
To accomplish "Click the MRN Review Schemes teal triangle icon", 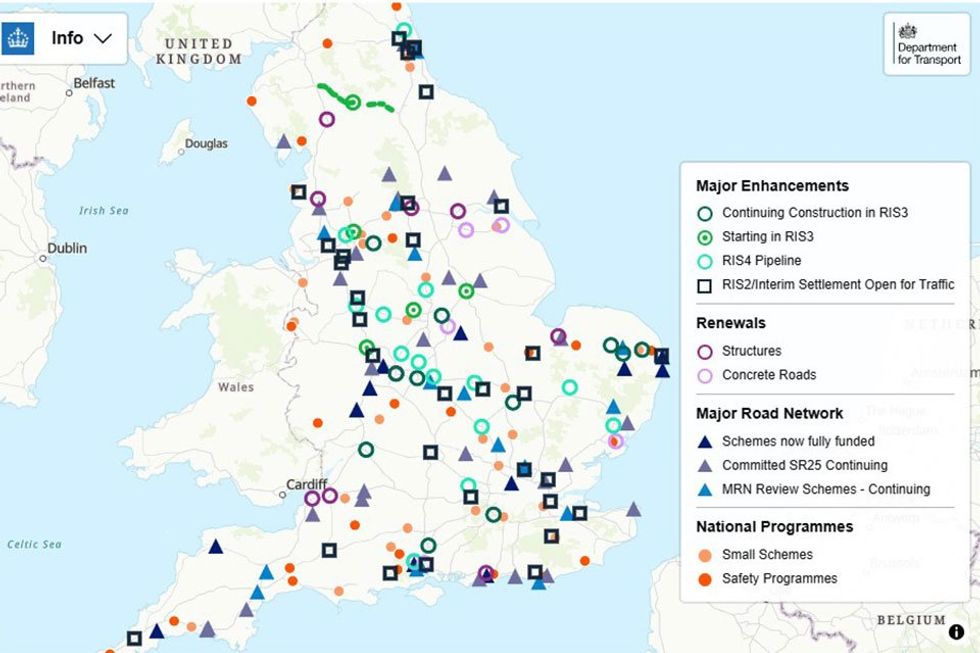I will [705, 489].
